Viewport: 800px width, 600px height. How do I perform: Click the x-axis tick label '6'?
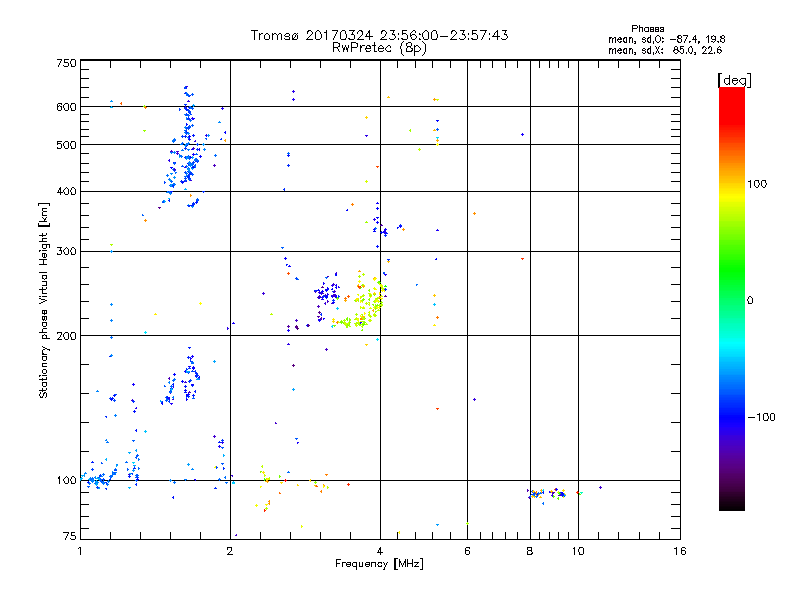click(x=467, y=551)
